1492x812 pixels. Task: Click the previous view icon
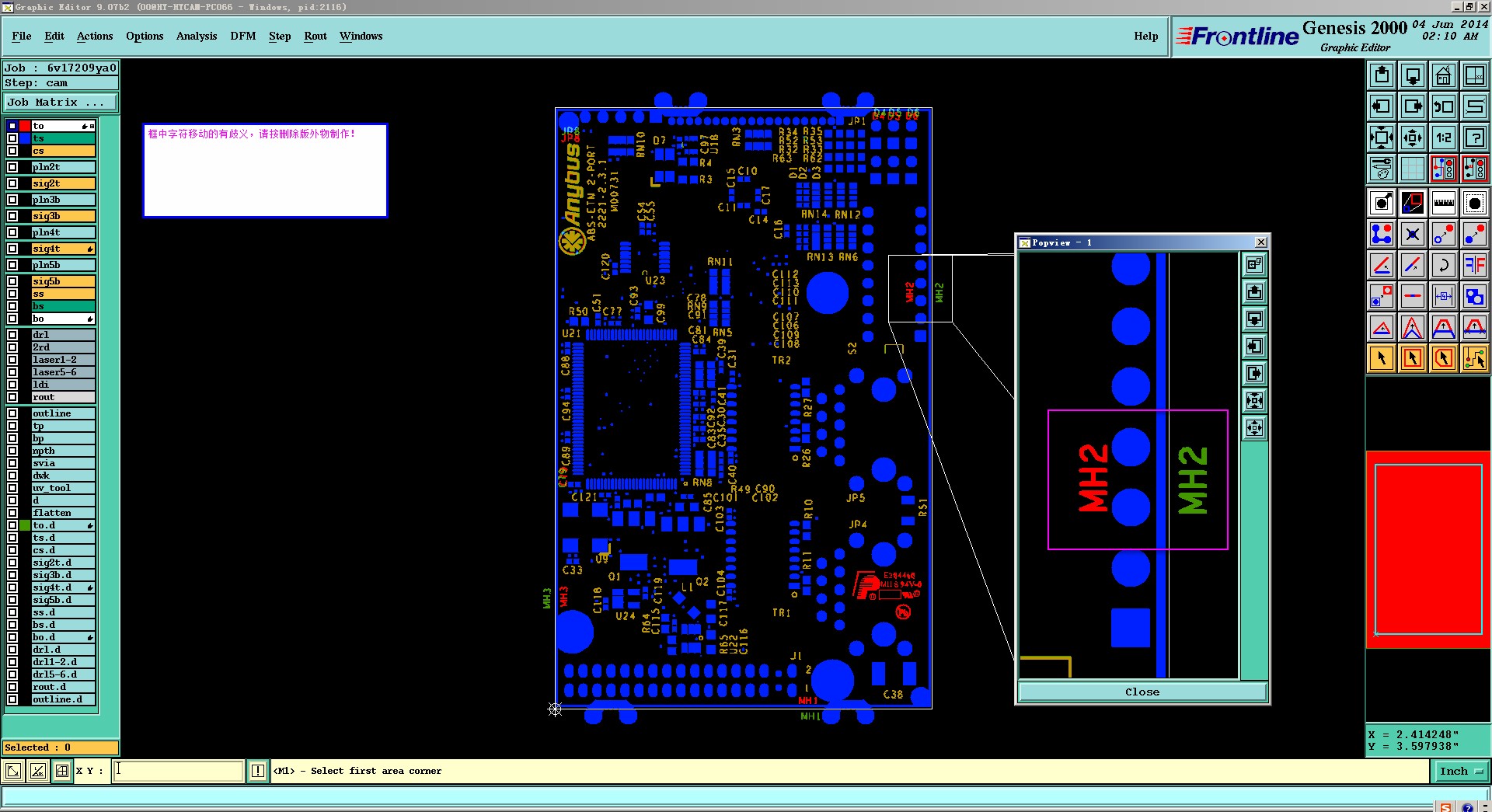click(1444, 106)
